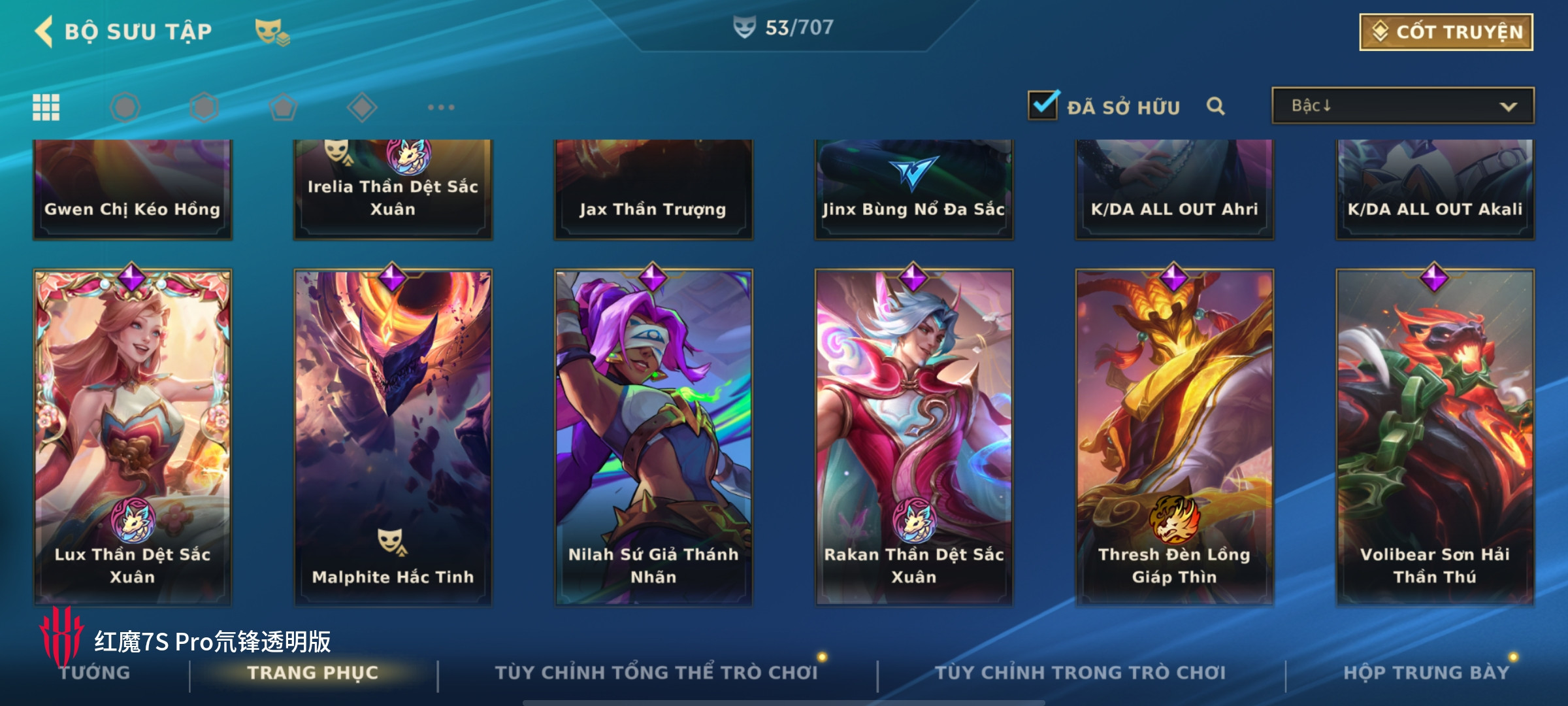
Task: Select the grid all-skins filter icon
Action: click(46, 107)
